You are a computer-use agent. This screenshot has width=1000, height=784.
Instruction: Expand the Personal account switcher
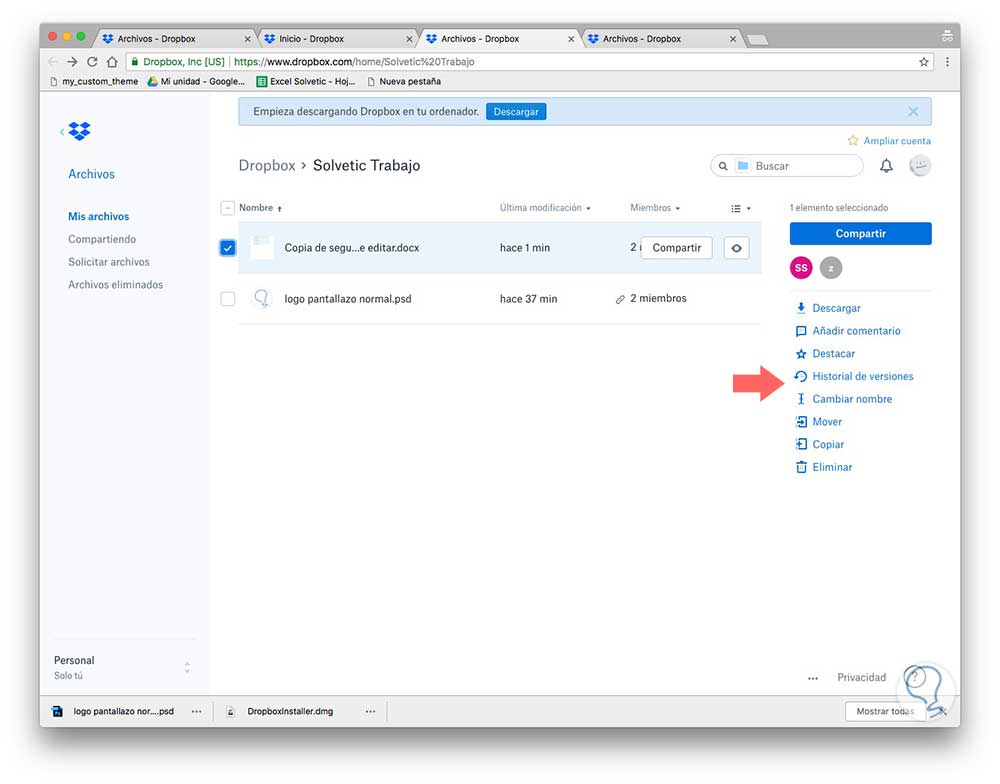187,668
